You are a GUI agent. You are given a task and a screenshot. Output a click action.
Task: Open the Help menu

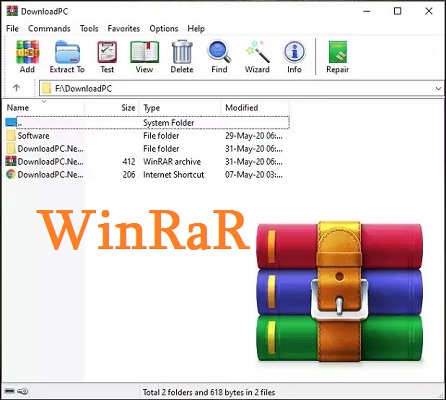[x=196, y=29]
